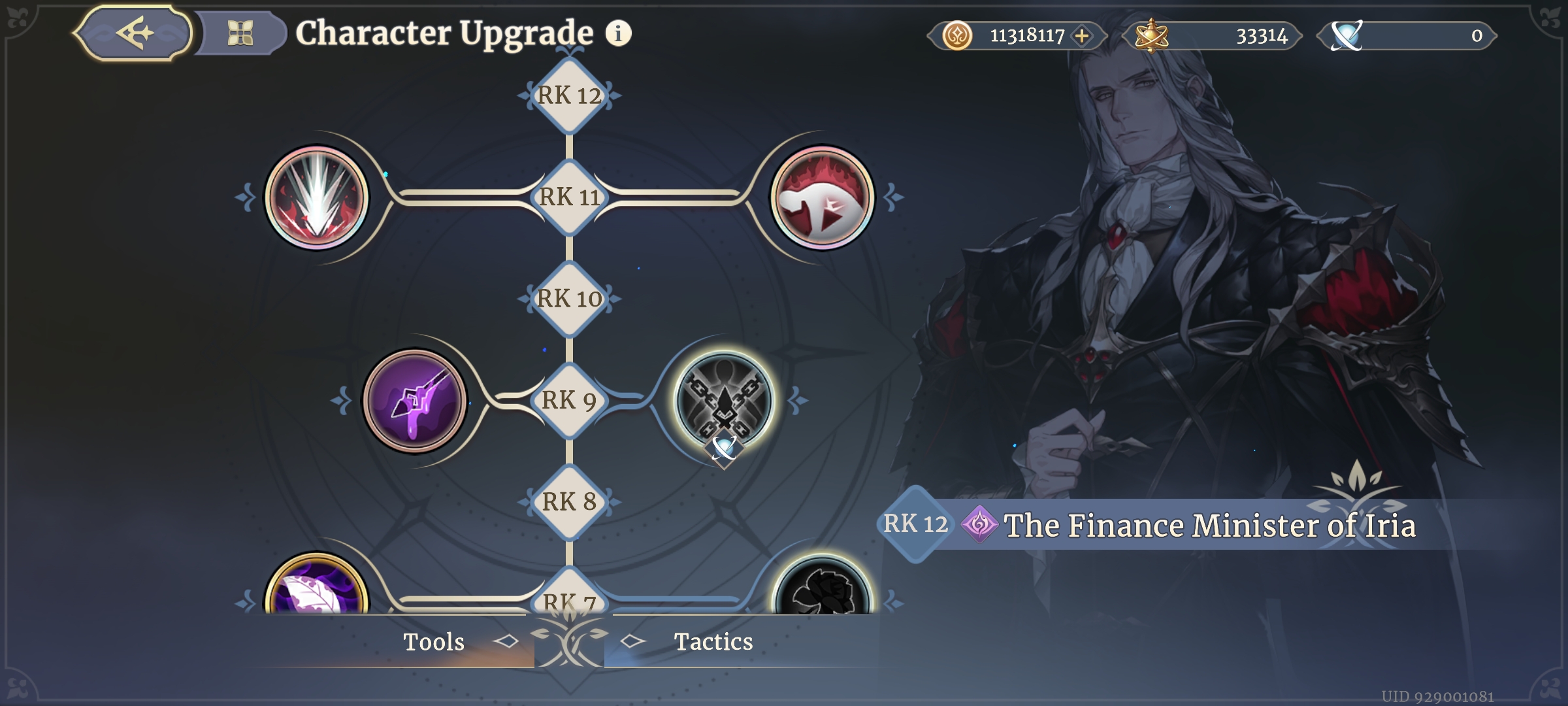This screenshot has height=706, width=1568.
Task: Click The Finance Minister of Iria banner
Action: pos(1209,525)
